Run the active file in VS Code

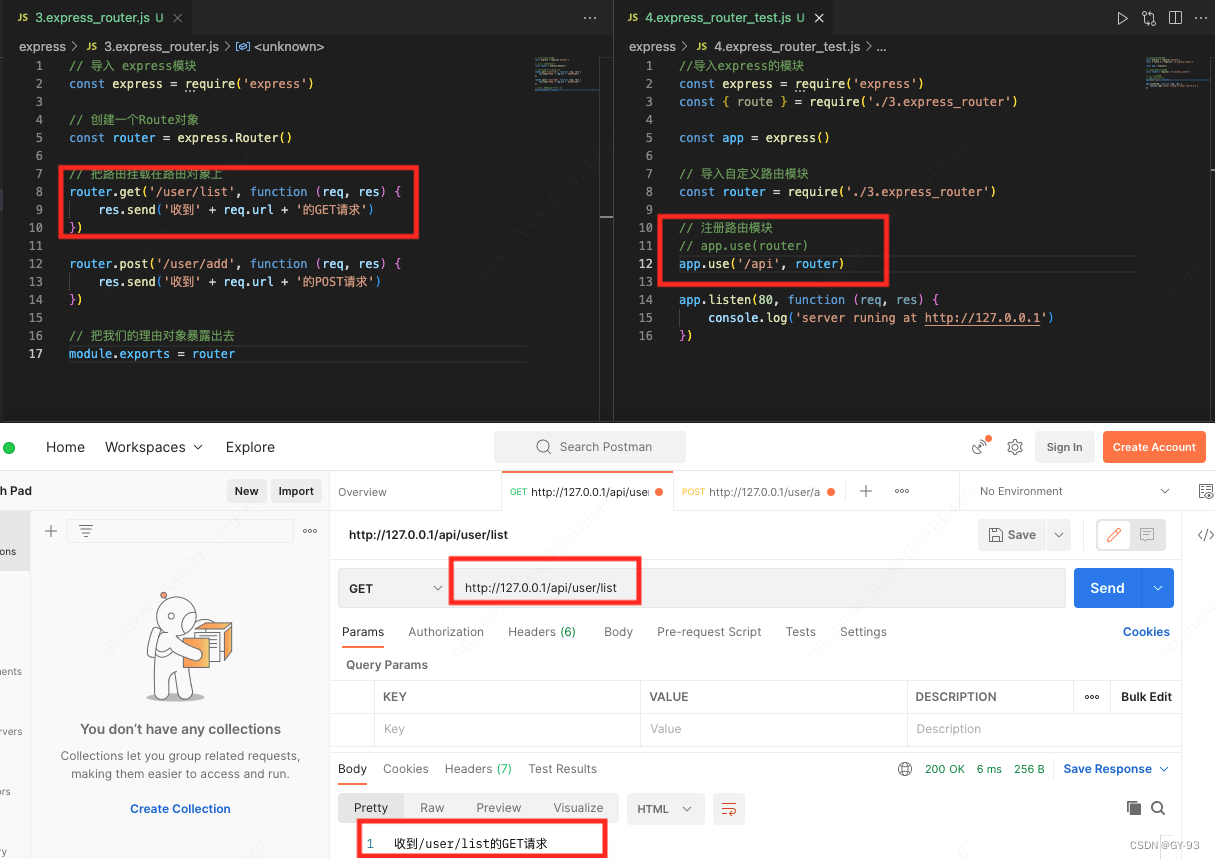pyautogui.click(x=1122, y=18)
